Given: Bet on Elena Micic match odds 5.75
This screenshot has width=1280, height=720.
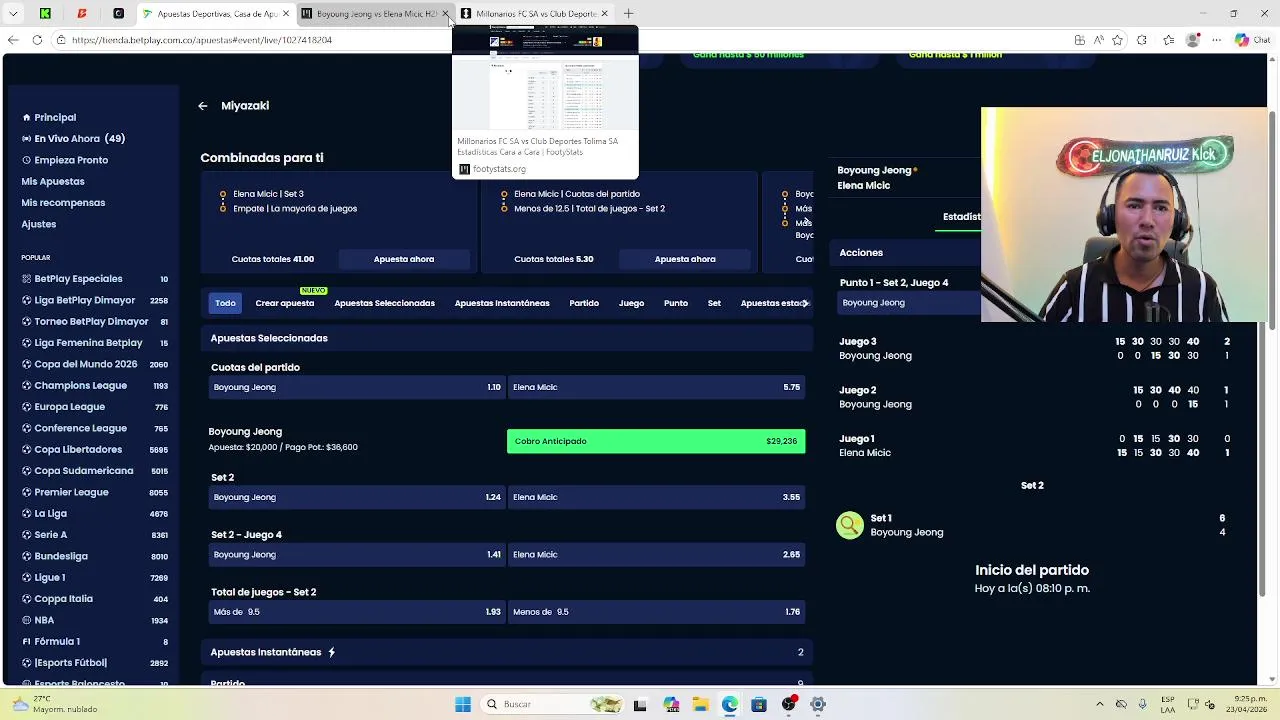Looking at the screenshot, I should coord(656,387).
